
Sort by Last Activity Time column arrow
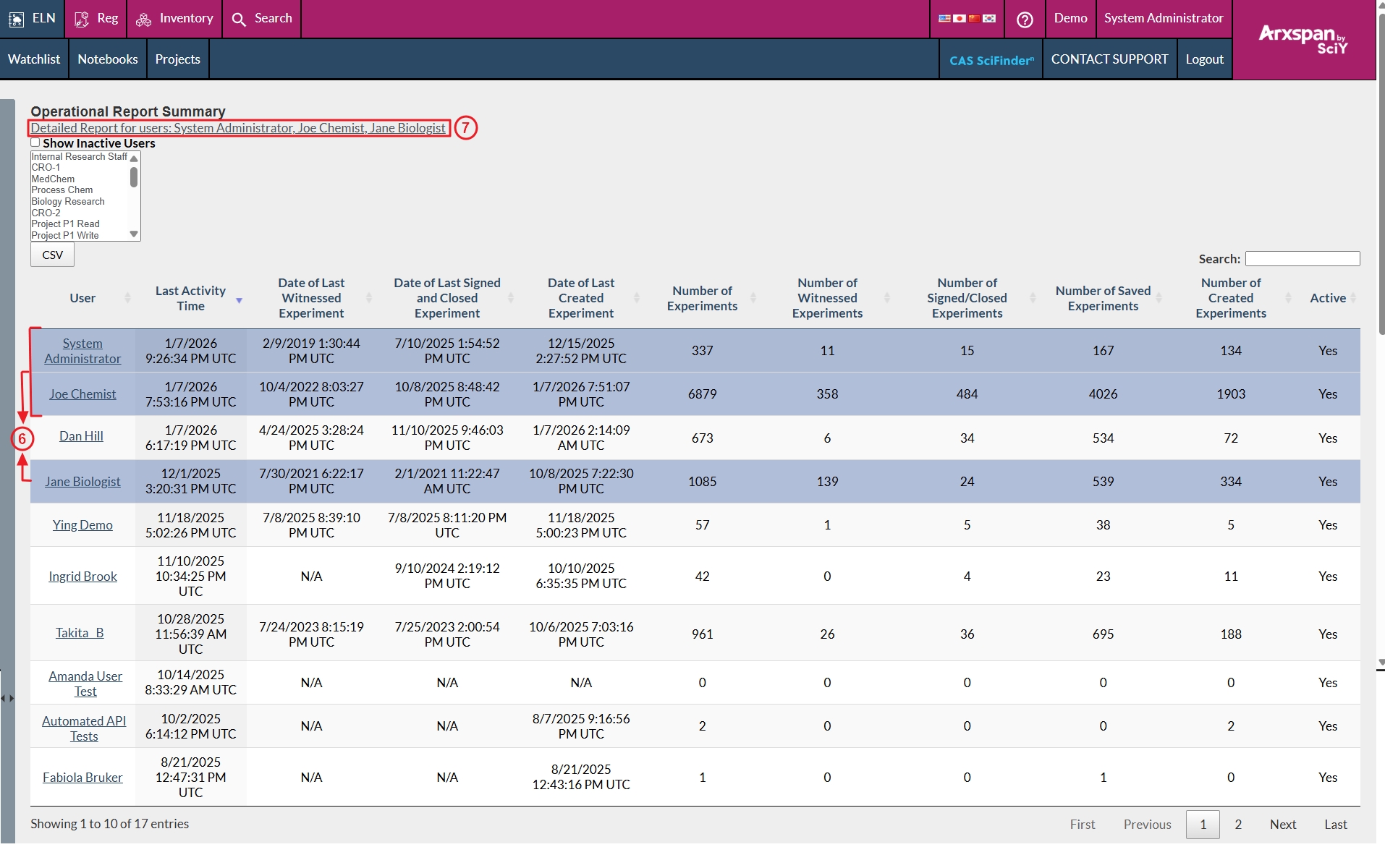[239, 300]
